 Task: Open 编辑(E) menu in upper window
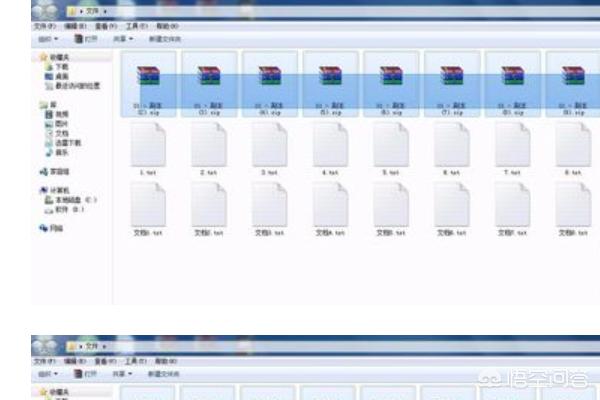[x=75, y=26]
